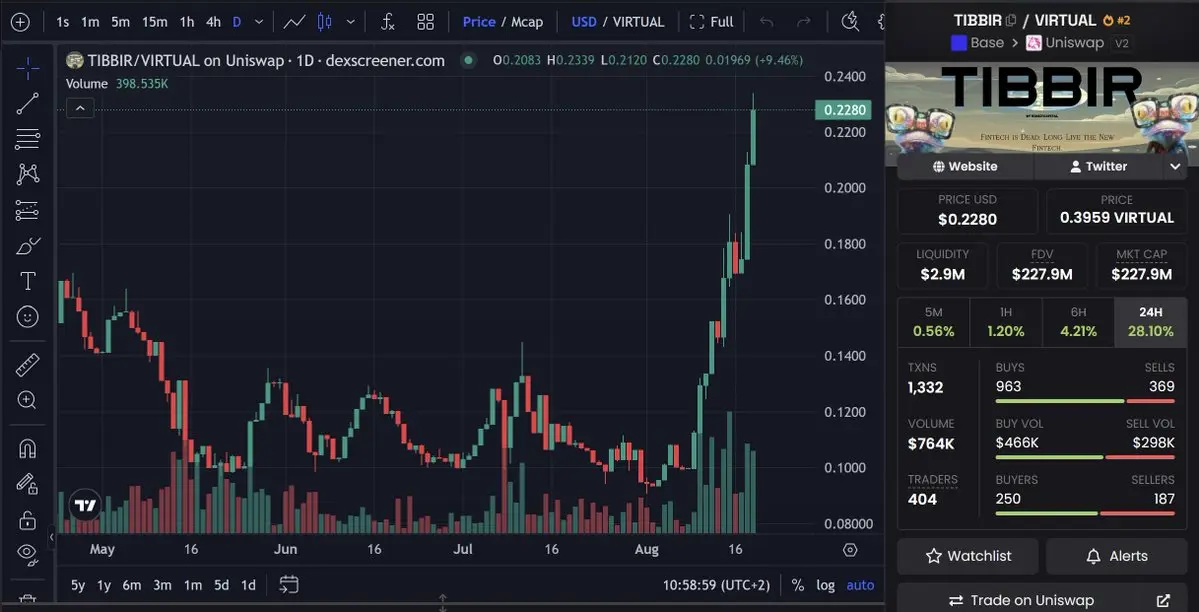Open the chart style dropdown arrow
The width and height of the screenshot is (1199, 612).
click(x=351, y=21)
